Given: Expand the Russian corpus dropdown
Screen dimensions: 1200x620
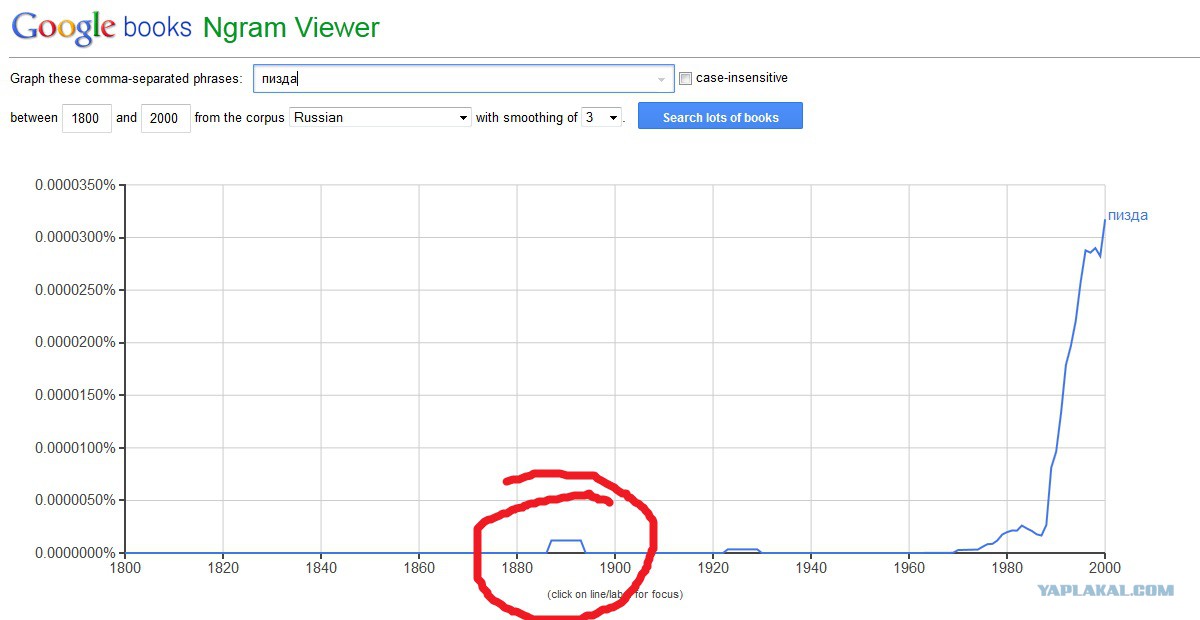Looking at the screenshot, I should point(380,117).
